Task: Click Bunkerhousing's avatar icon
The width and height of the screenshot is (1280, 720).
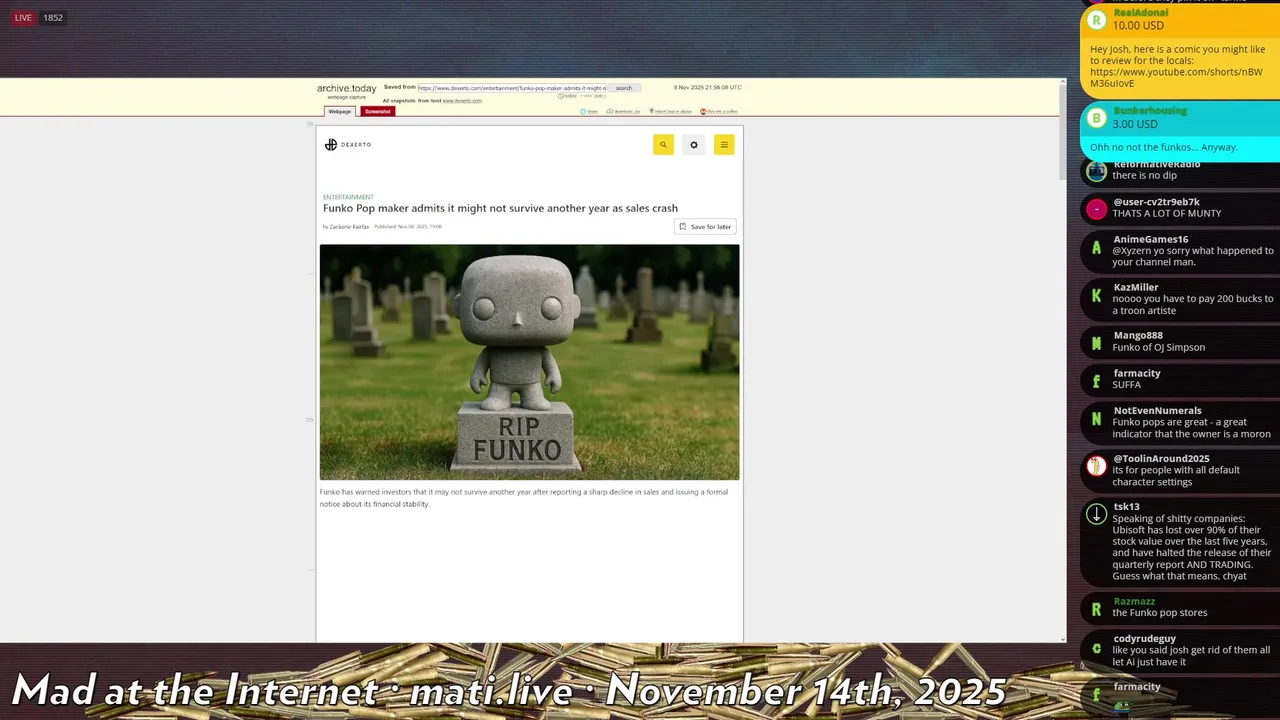Action: tap(1097, 119)
